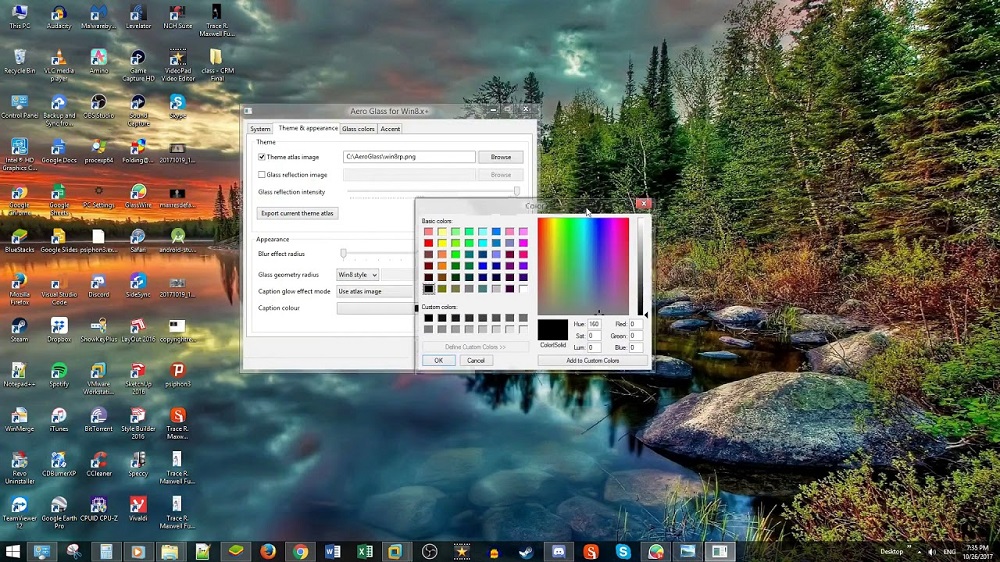Select the Discord desktop icon

tap(98, 285)
